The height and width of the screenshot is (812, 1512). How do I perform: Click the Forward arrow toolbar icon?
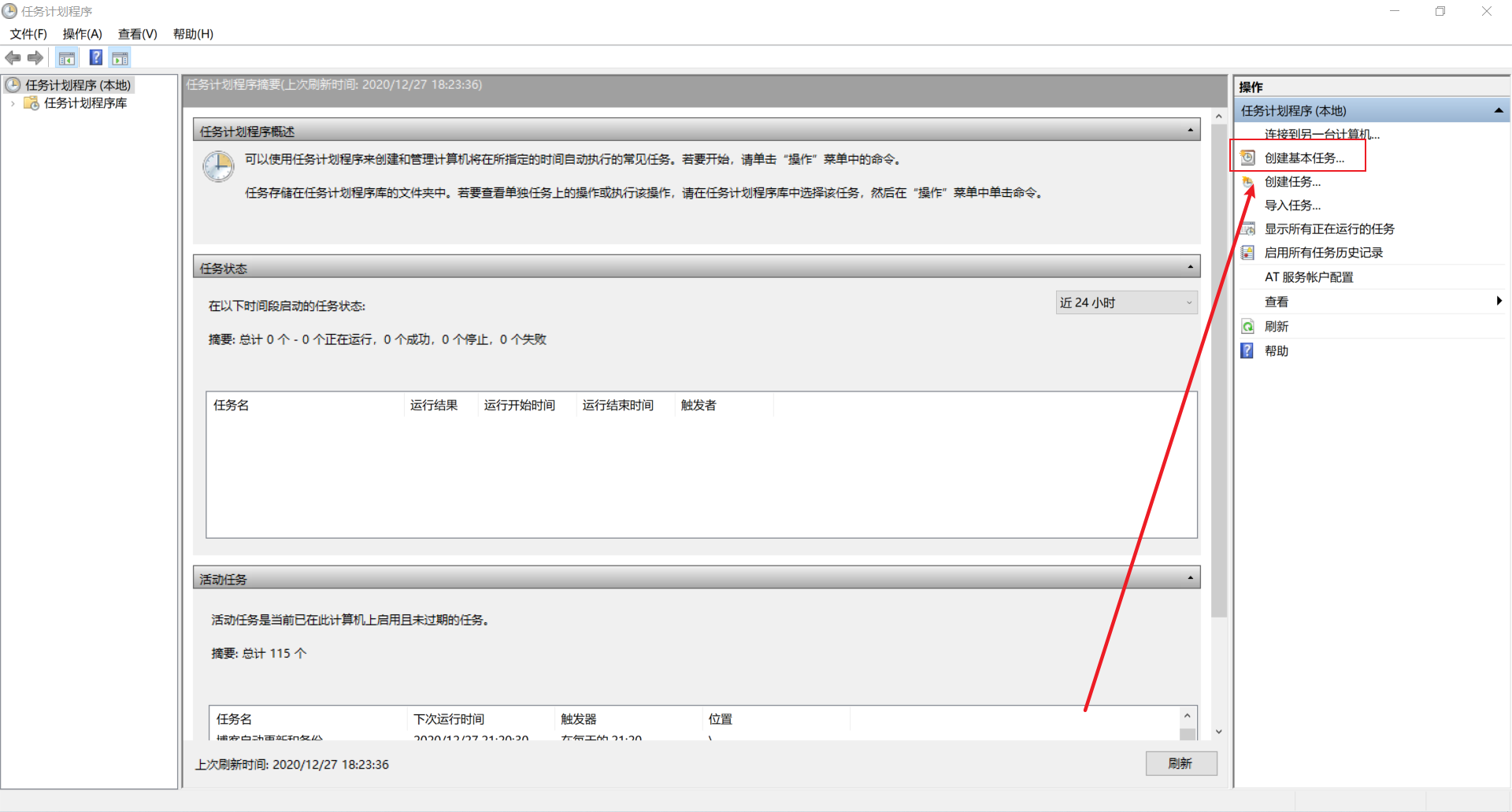click(x=35, y=57)
